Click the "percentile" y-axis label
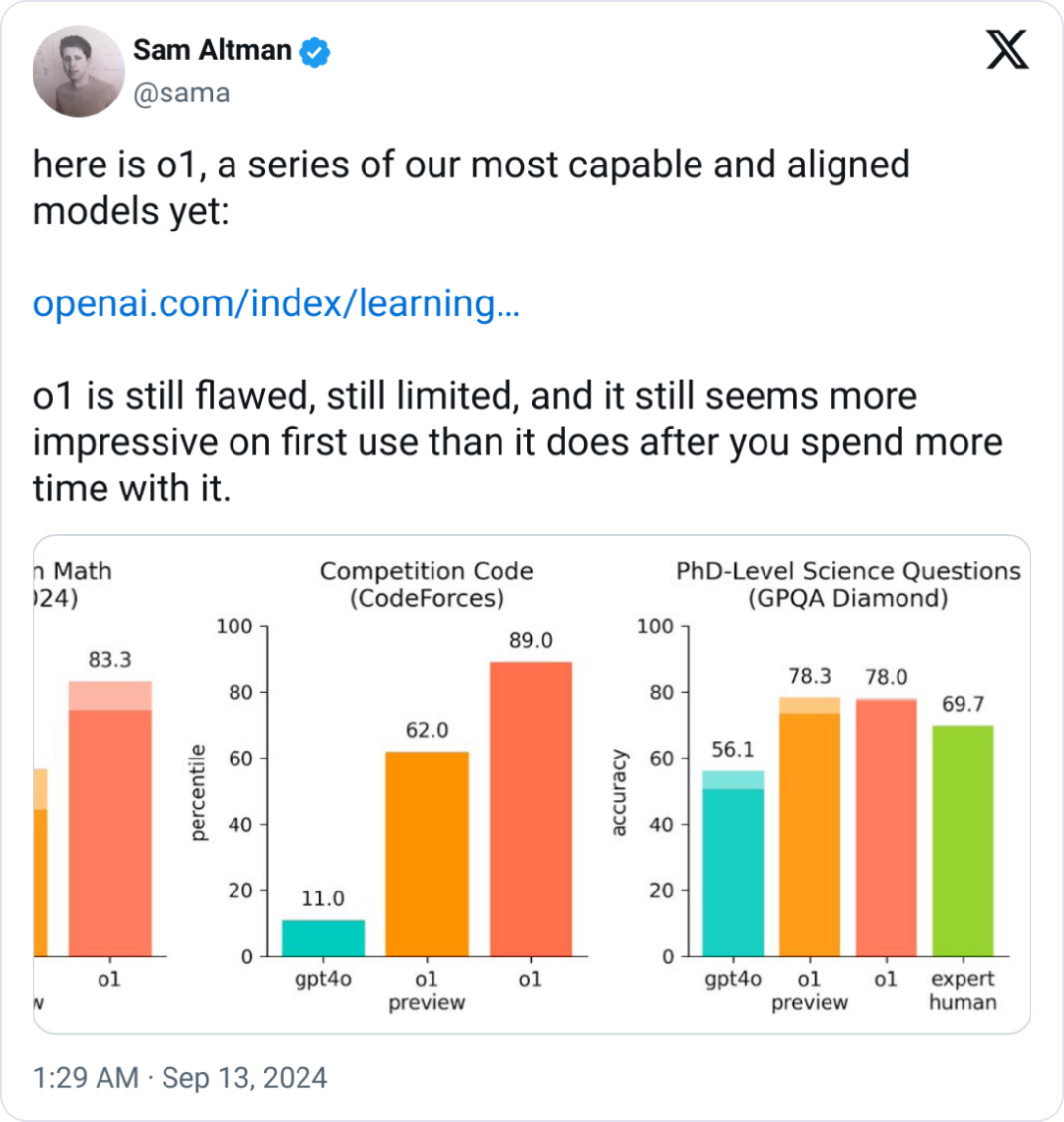1064x1122 pixels. click(x=200, y=793)
